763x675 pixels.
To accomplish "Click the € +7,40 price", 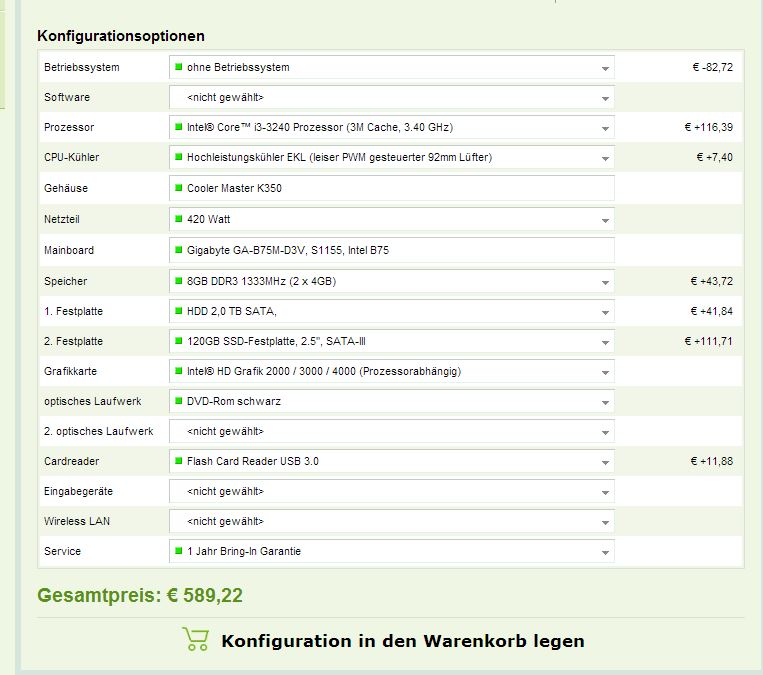I will click(x=714, y=157).
